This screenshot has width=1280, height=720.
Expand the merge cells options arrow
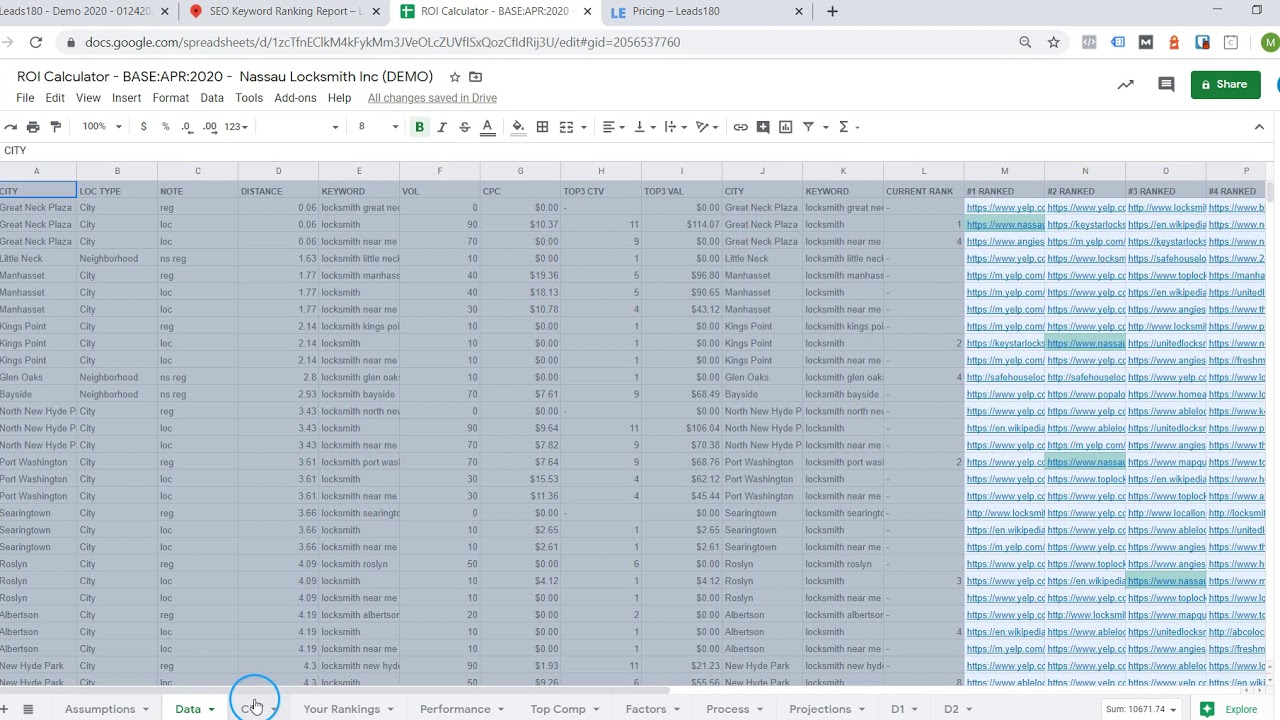pyautogui.click(x=584, y=127)
